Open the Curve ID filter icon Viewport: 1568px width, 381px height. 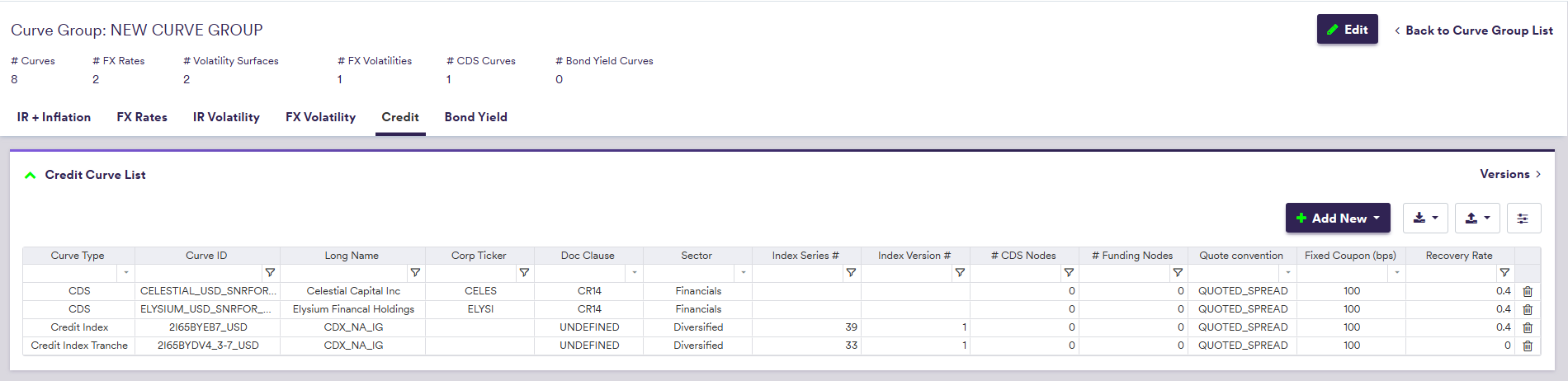pyautogui.click(x=270, y=273)
